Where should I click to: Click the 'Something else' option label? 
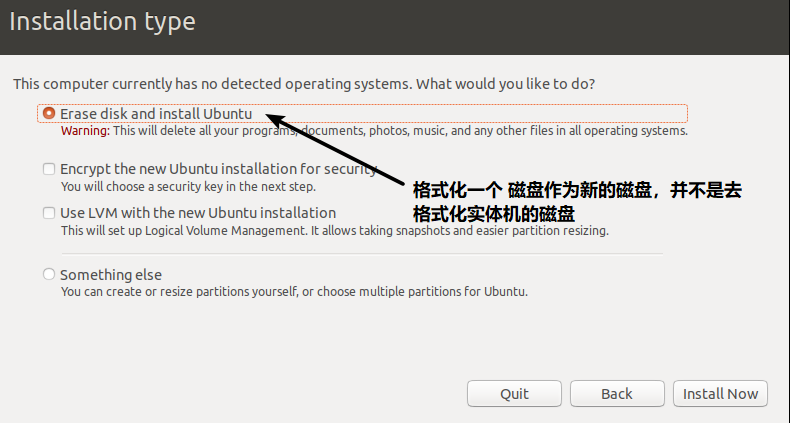click(111, 275)
